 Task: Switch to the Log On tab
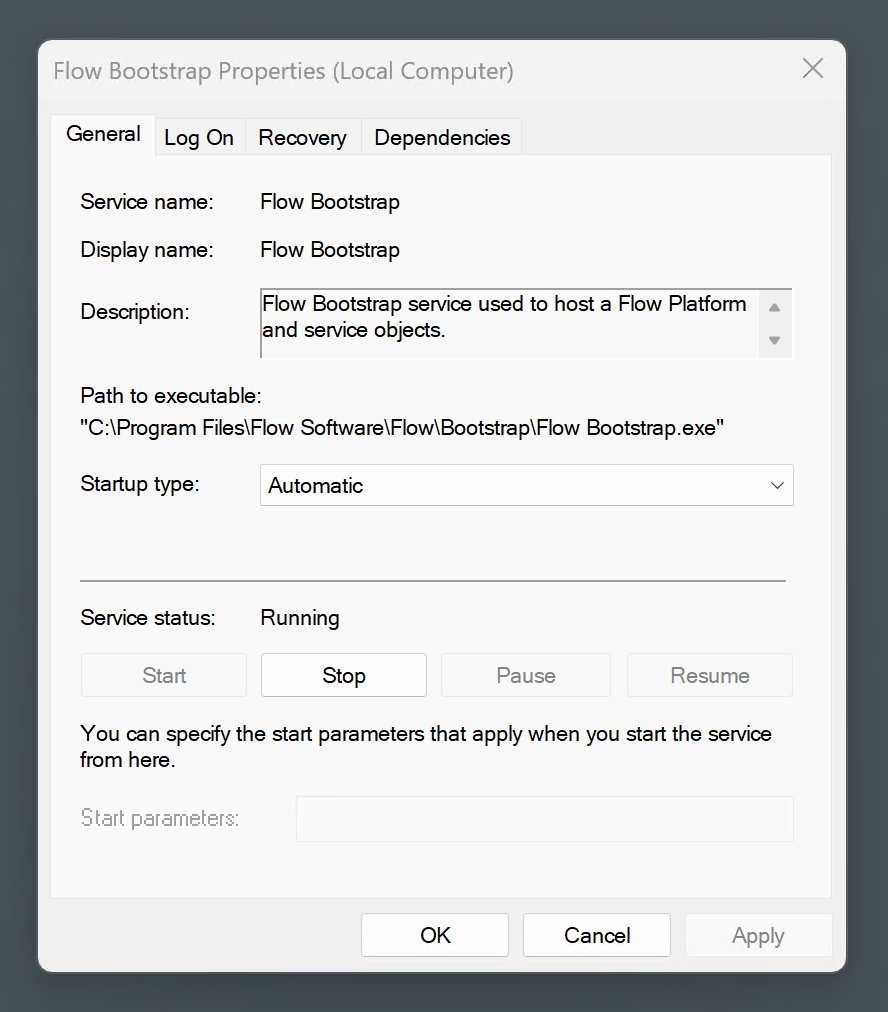[199, 137]
